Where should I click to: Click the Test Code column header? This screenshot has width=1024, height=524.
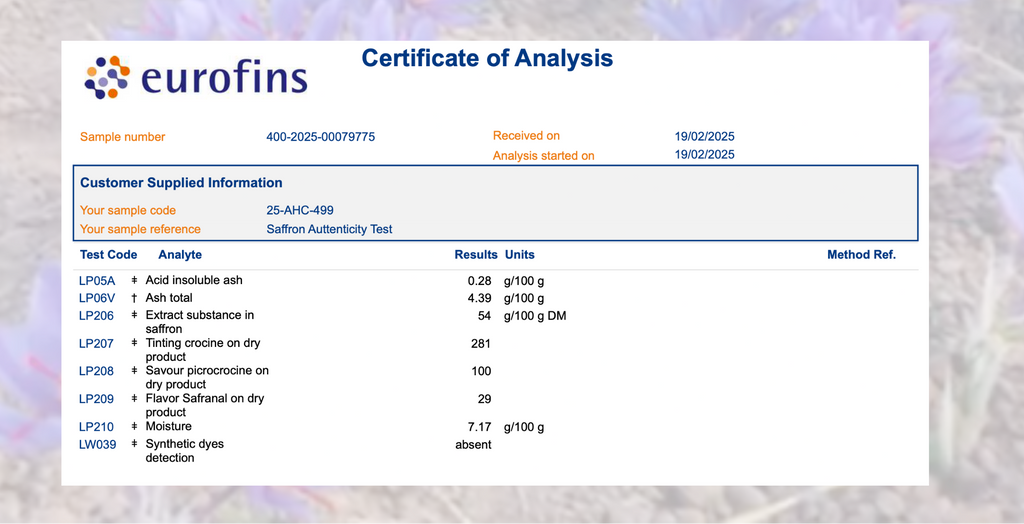pos(108,255)
